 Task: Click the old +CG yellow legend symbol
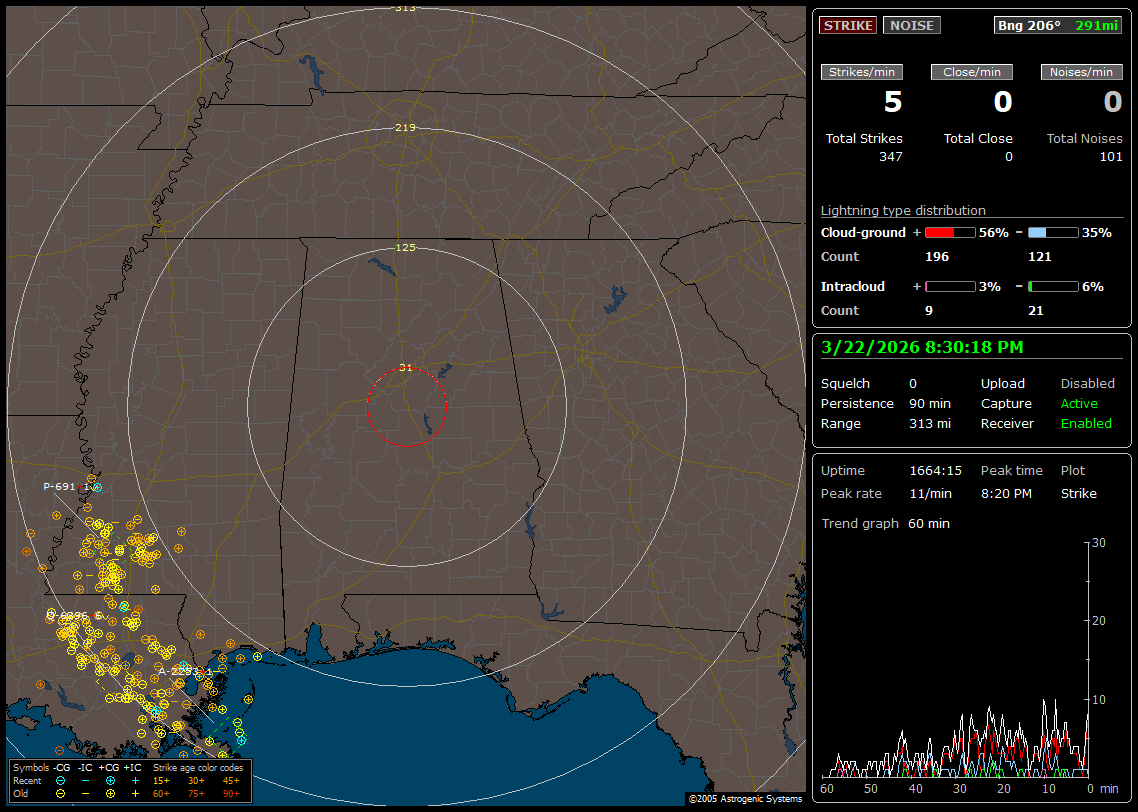(x=110, y=793)
